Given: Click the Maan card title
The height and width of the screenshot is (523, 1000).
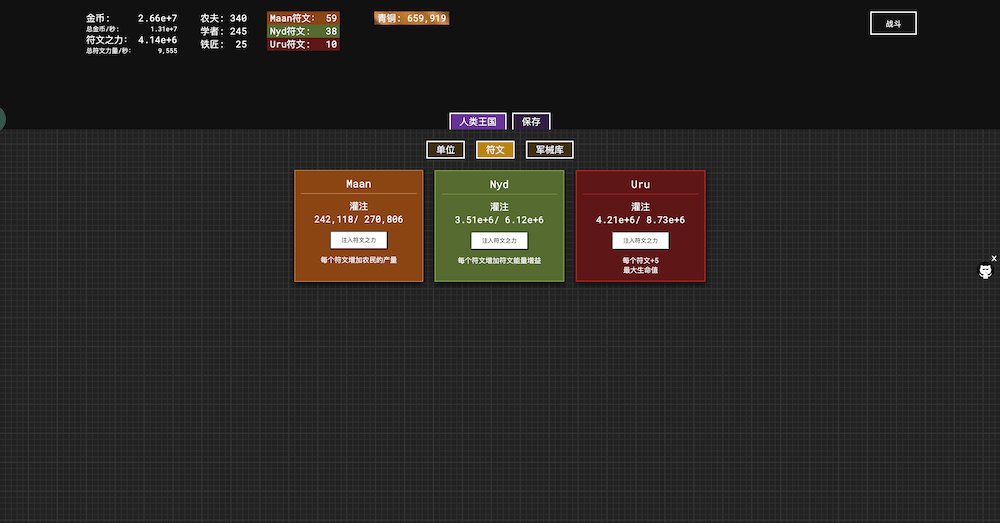Looking at the screenshot, I should tap(358, 184).
